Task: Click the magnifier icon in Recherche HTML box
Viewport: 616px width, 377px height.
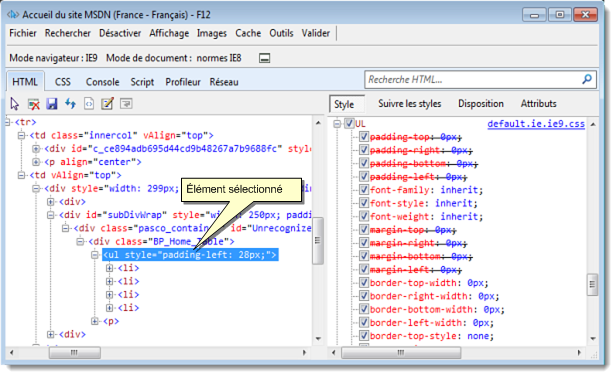Action: coord(587,79)
